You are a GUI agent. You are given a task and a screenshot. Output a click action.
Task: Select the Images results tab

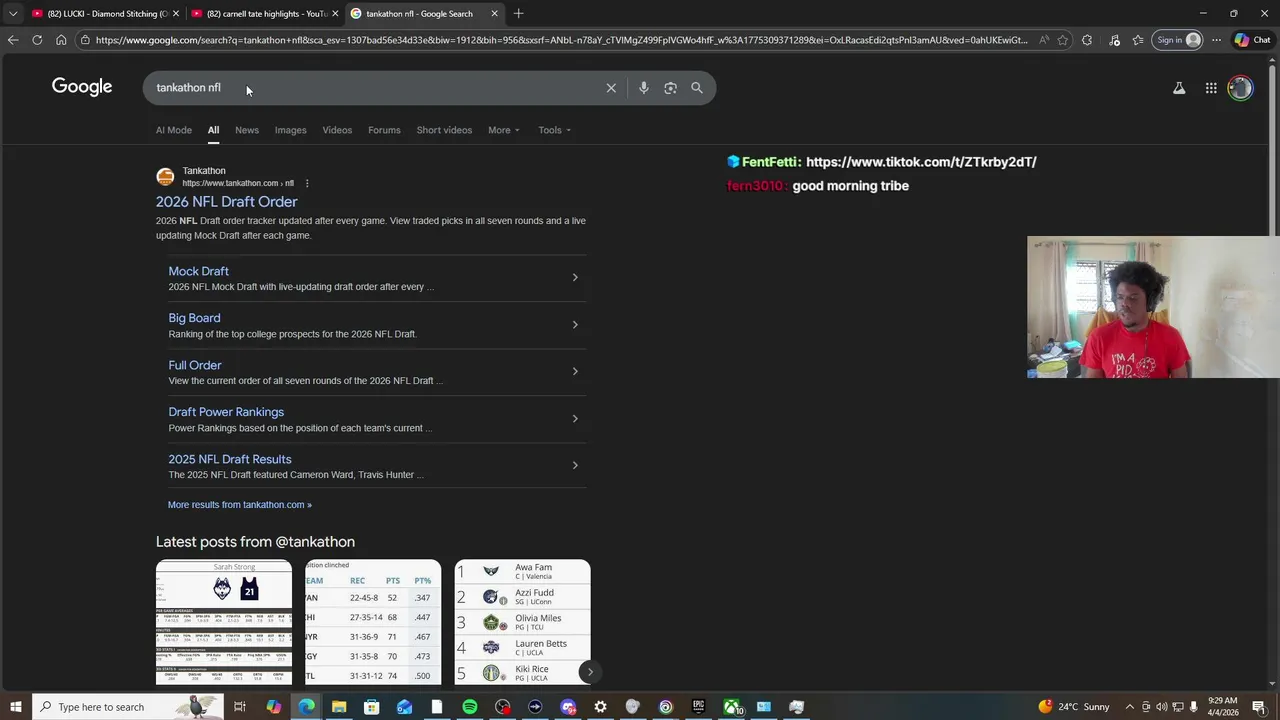pos(291,130)
